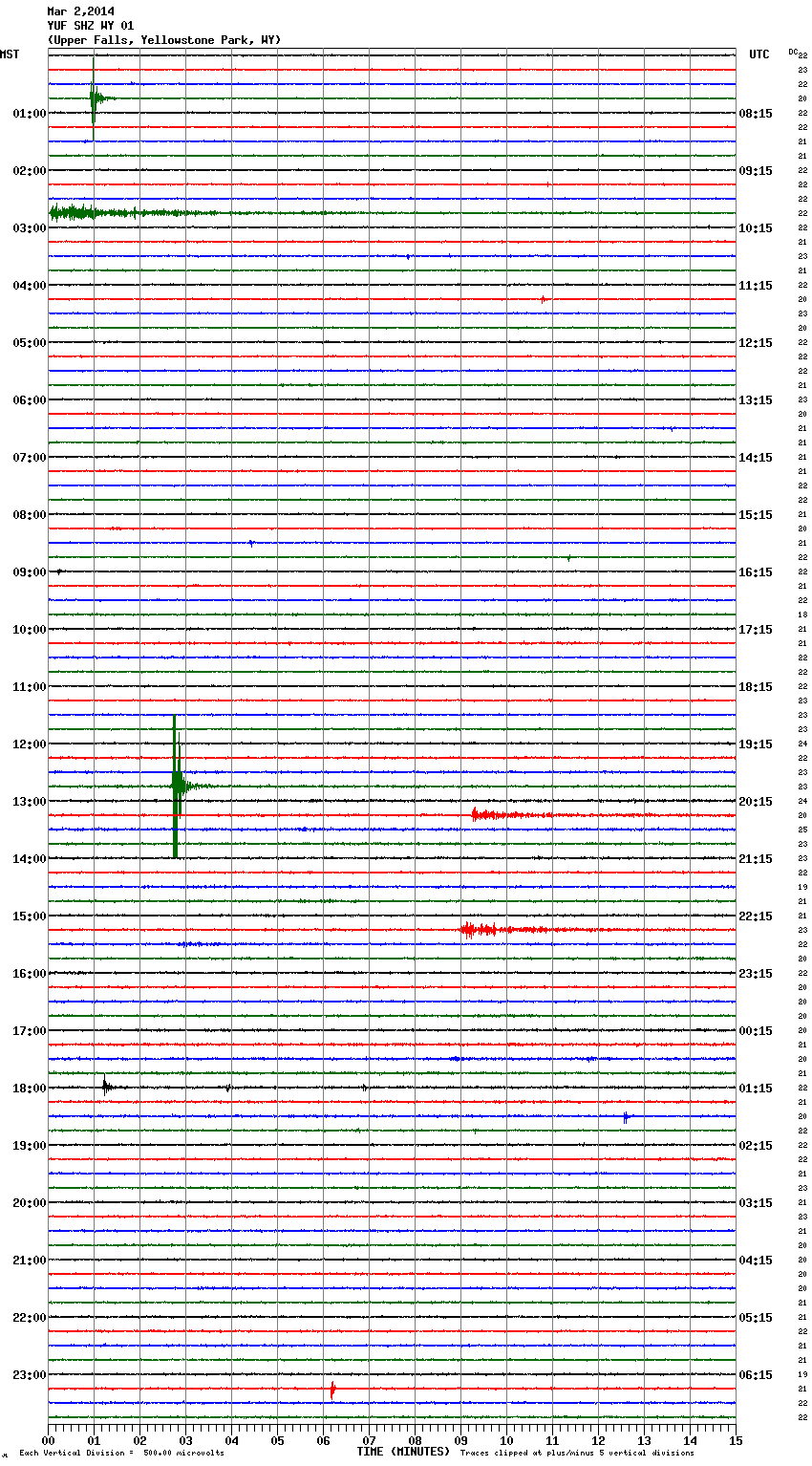Click the "04:15" UTC time label

click(x=756, y=1261)
